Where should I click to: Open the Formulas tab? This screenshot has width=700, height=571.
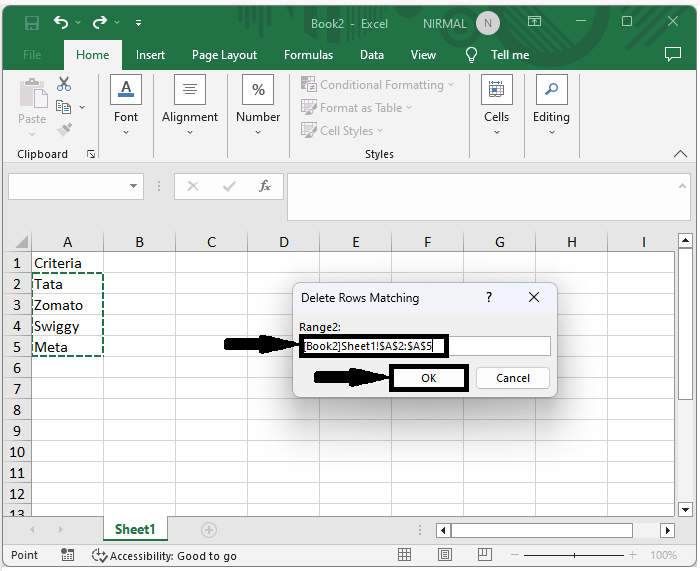click(308, 55)
